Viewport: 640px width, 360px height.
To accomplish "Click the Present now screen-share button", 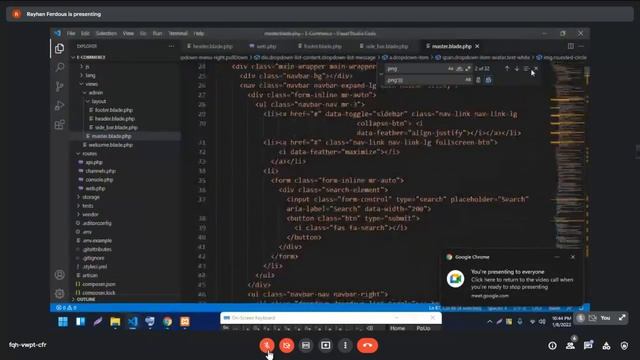I will pyautogui.click(x=325, y=345).
